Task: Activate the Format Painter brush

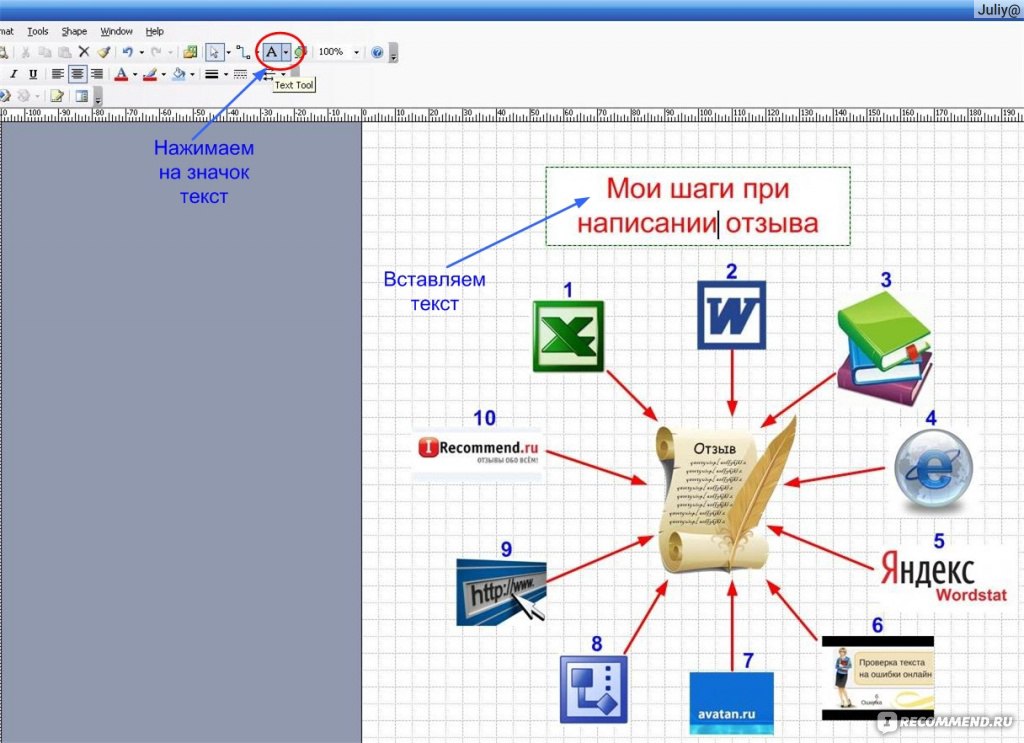Action: [x=103, y=52]
